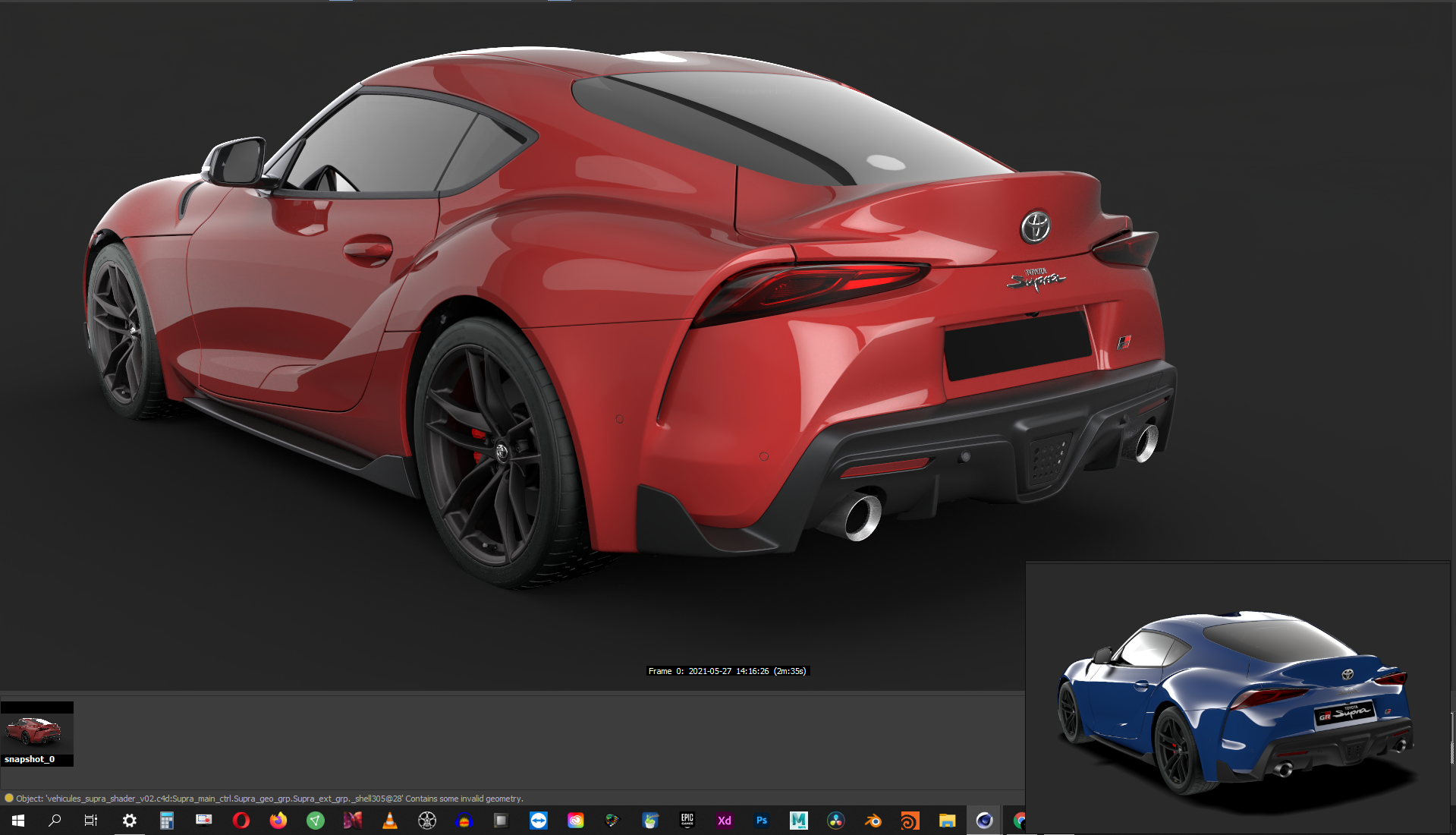The image size is (1456, 835).
Task: Launch DaVinci Resolve from the taskbar
Action: pyautogui.click(x=835, y=821)
